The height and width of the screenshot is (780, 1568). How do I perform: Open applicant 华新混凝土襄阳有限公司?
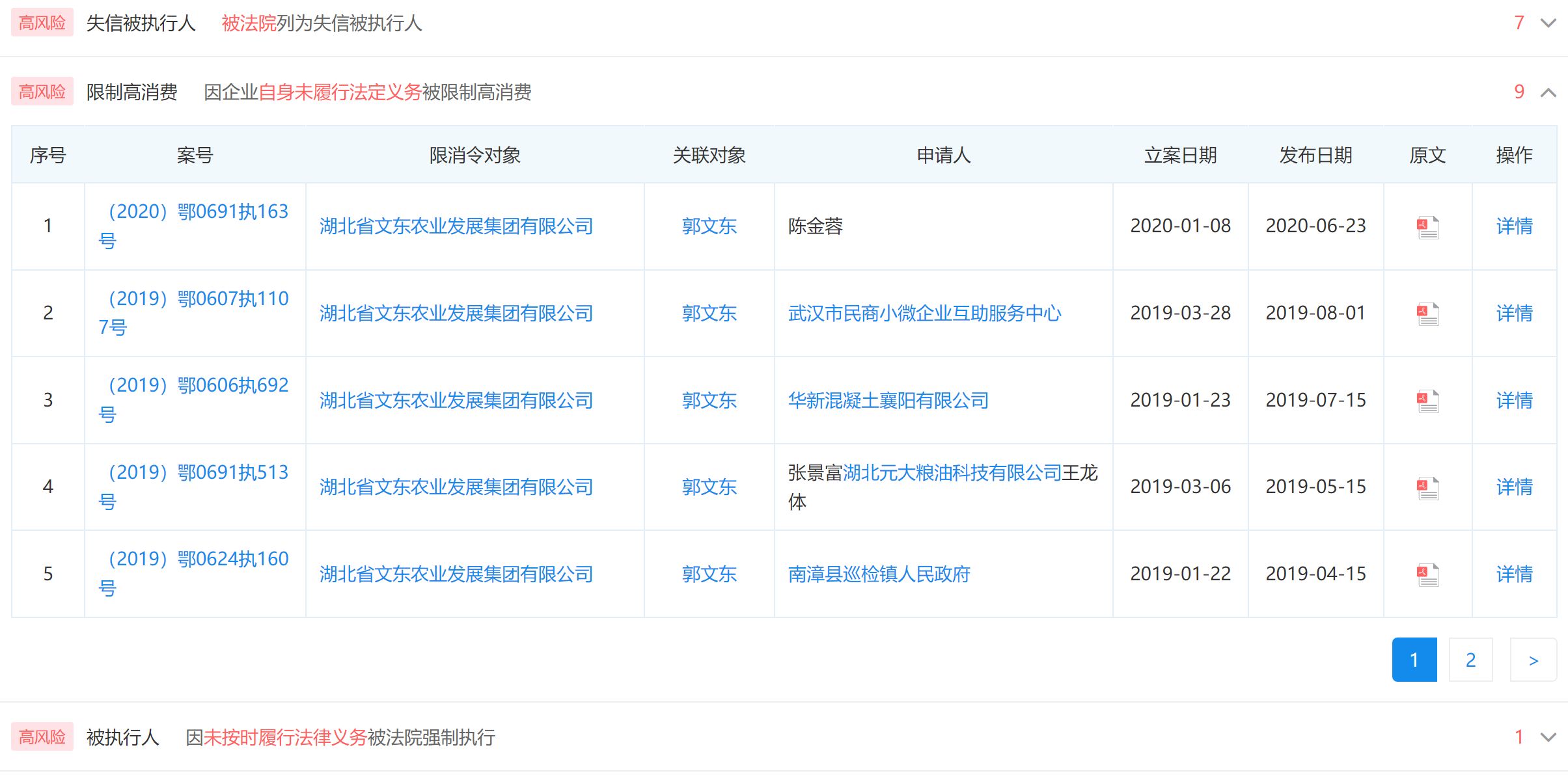coord(888,400)
